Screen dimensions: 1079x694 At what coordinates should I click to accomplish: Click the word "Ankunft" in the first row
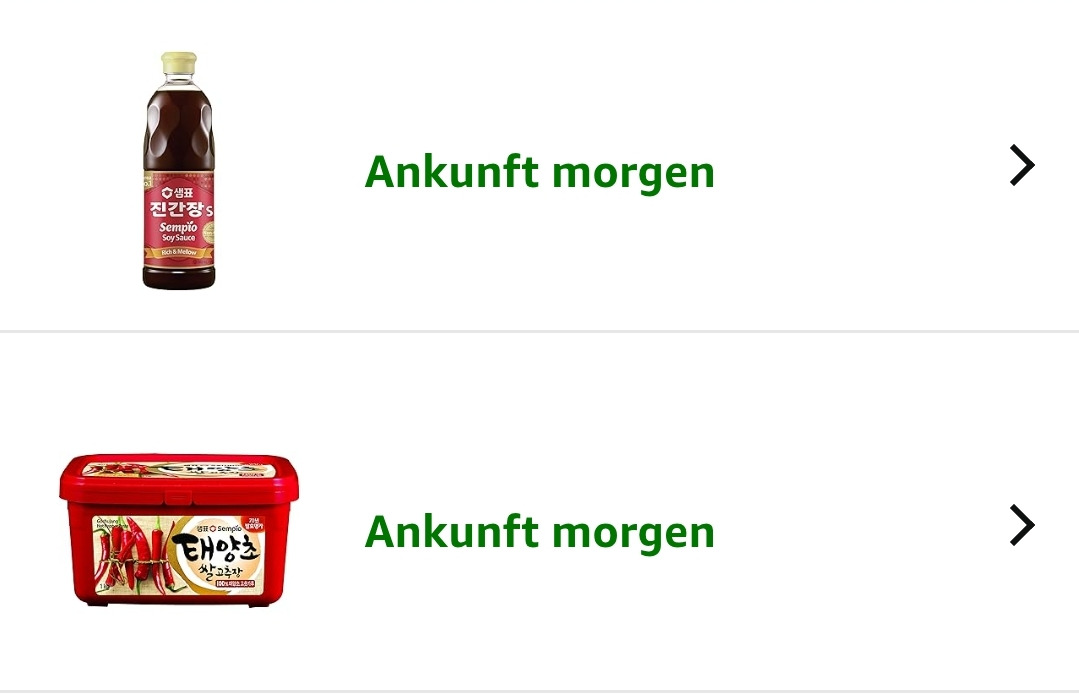(x=451, y=171)
